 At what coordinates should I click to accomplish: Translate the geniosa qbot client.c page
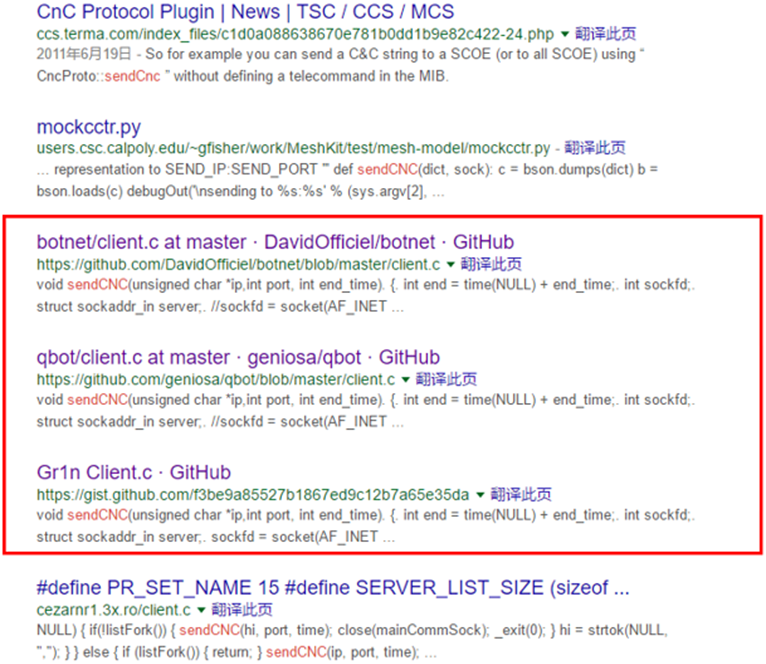pyautogui.click(x=445, y=380)
